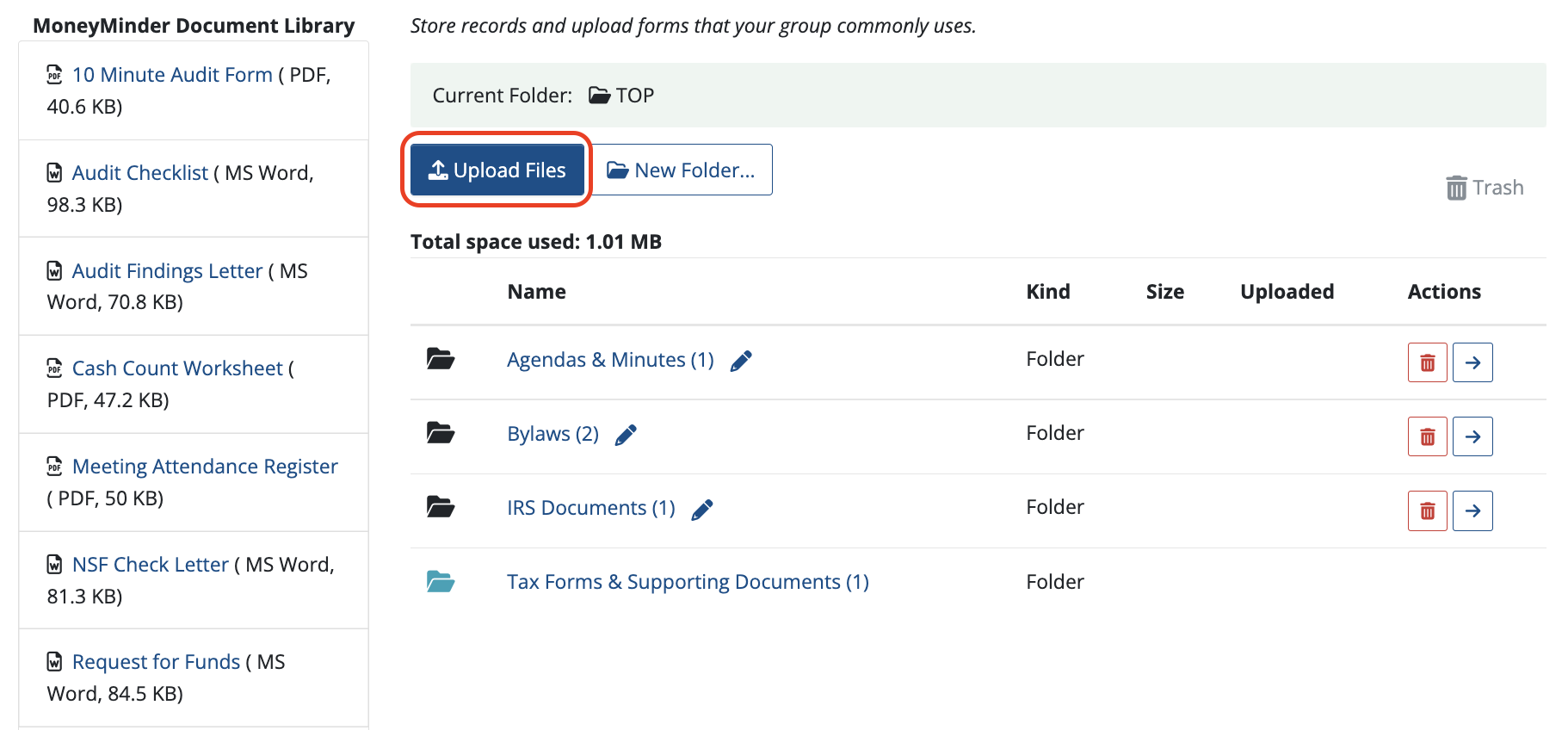The height and width of the screenshot is (730, 1568).
Task: Click PDF icon beside Meeting Attendance Register
Action: click(x=54, y=466)
